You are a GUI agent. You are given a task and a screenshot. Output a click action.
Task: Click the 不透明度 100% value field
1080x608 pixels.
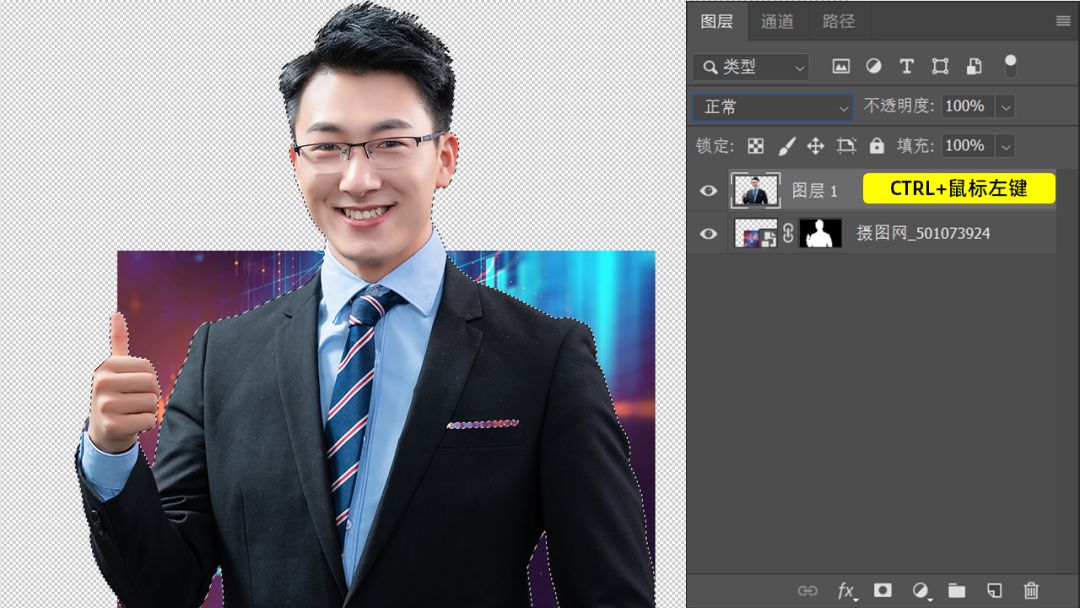tap(967, 106)
